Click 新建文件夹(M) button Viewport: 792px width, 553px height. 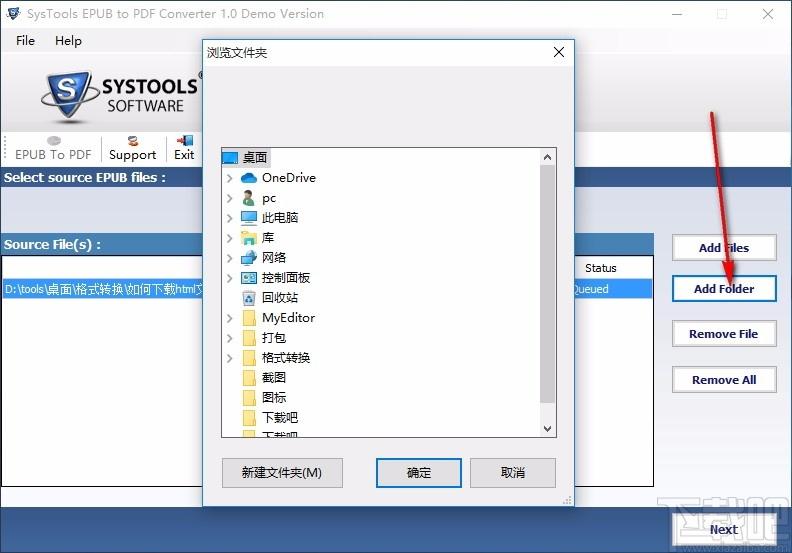pyautogui.click(x=282, y=473)
